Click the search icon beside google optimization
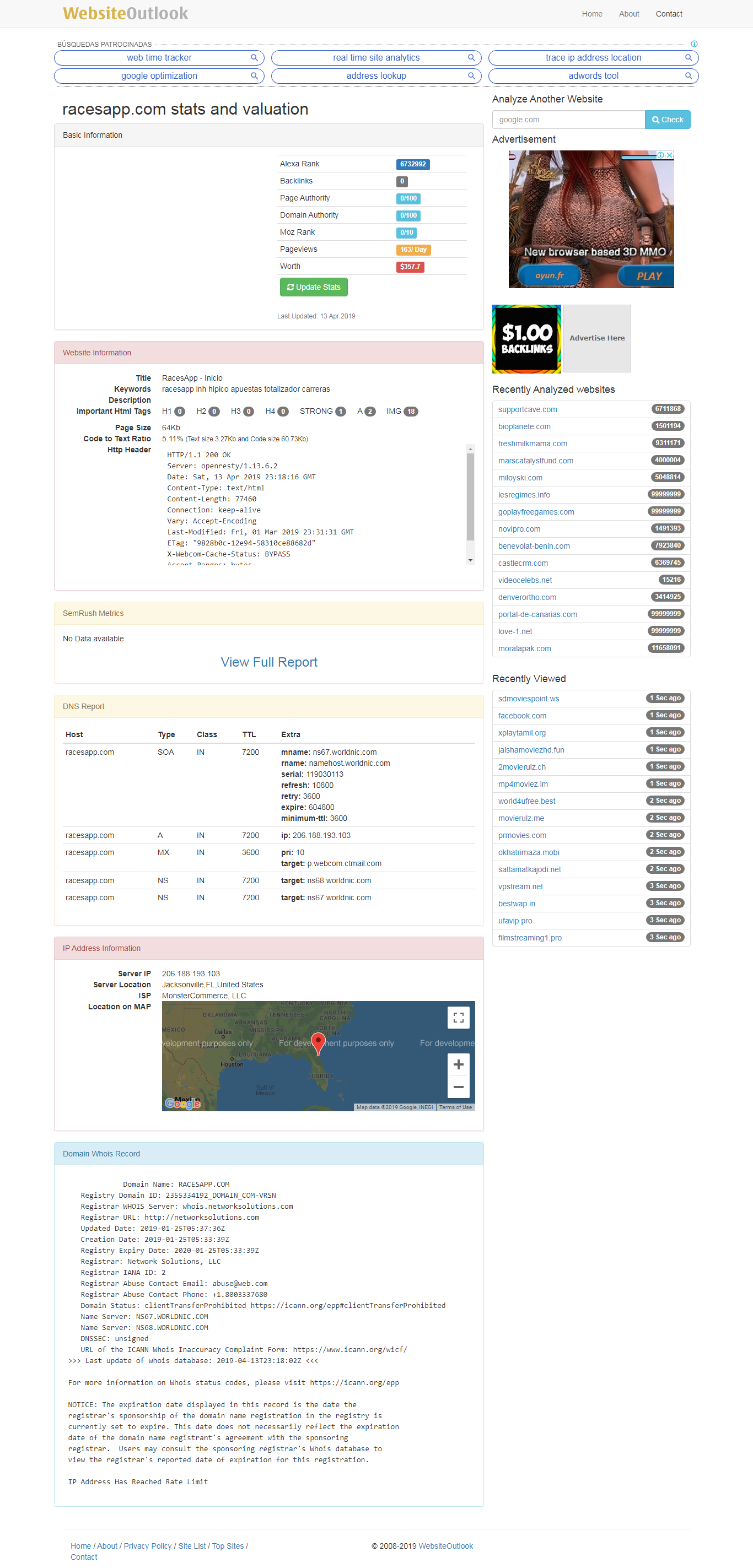The width and height of the screenshot is (753, 1568). click(x=254, y=76)
